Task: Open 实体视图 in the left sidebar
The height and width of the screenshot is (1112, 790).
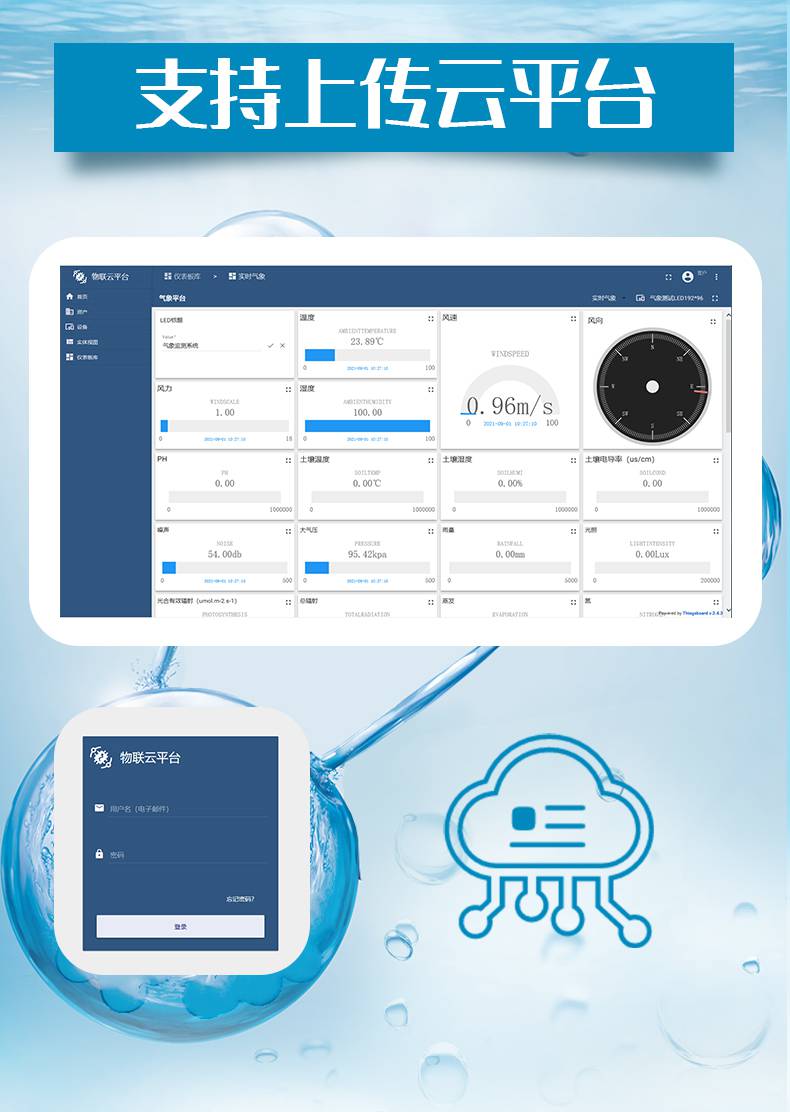Action: coord(86,342)
